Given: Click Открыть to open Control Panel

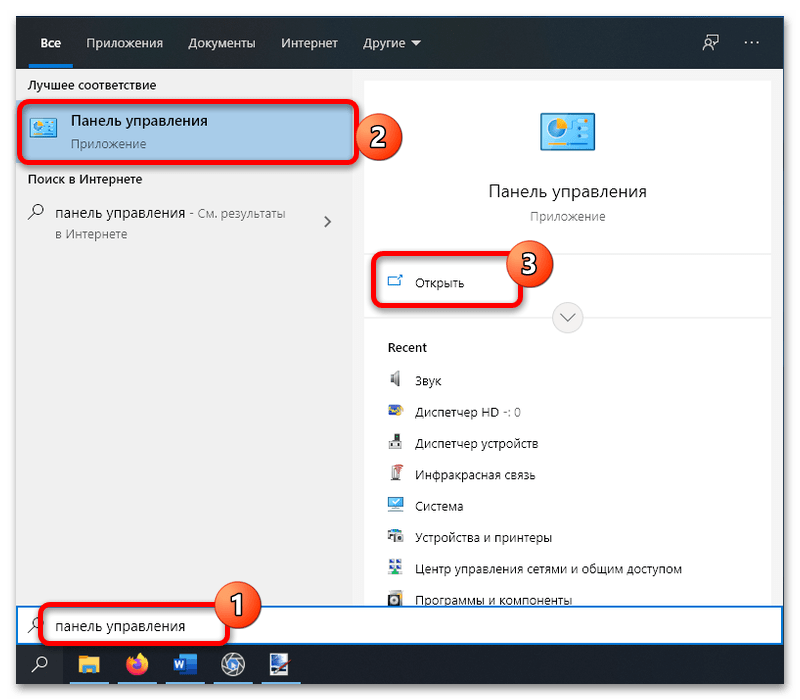Looking at the screenshot, I should click(439, 283).
